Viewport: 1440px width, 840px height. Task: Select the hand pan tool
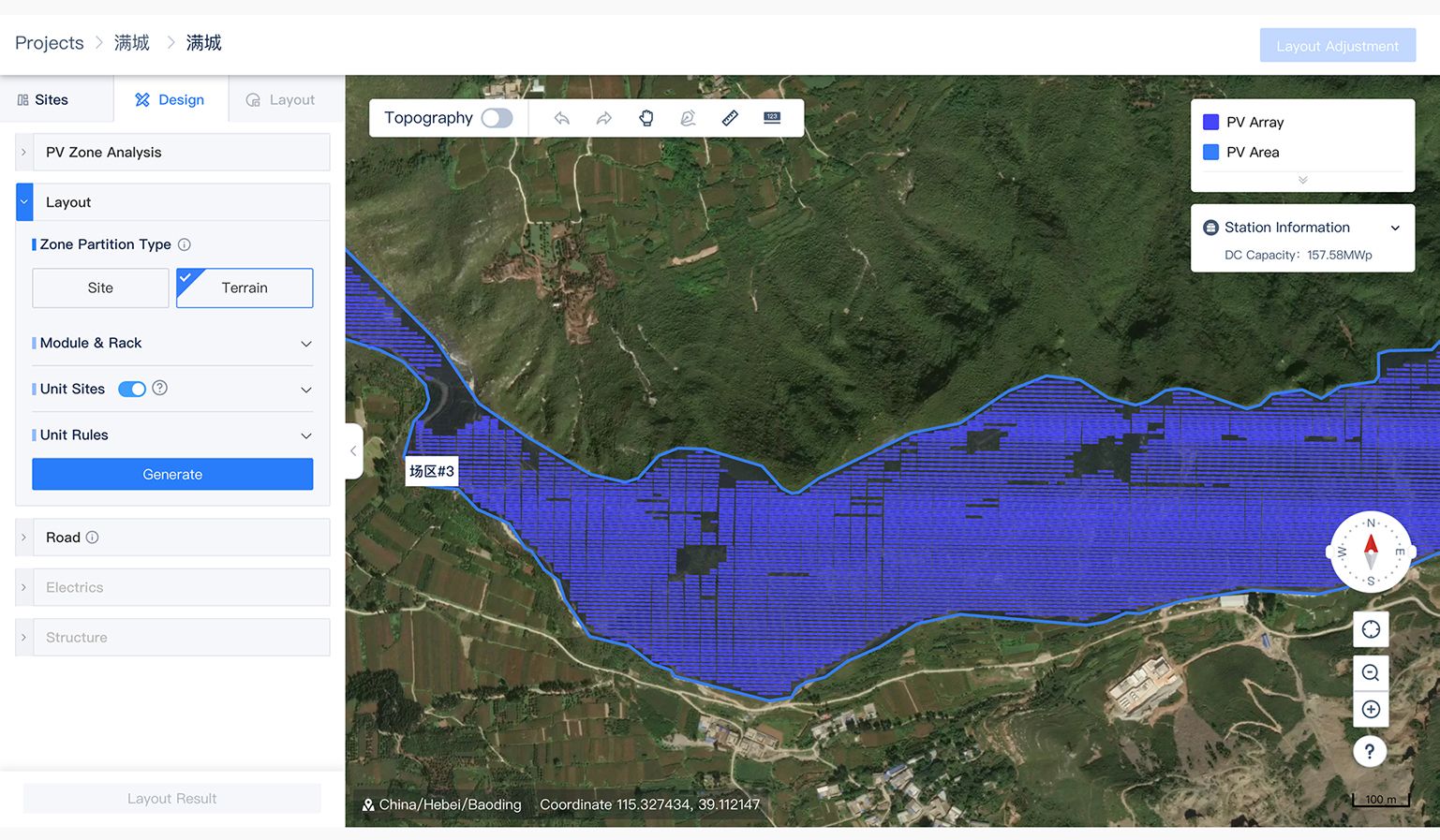point(646,118)
